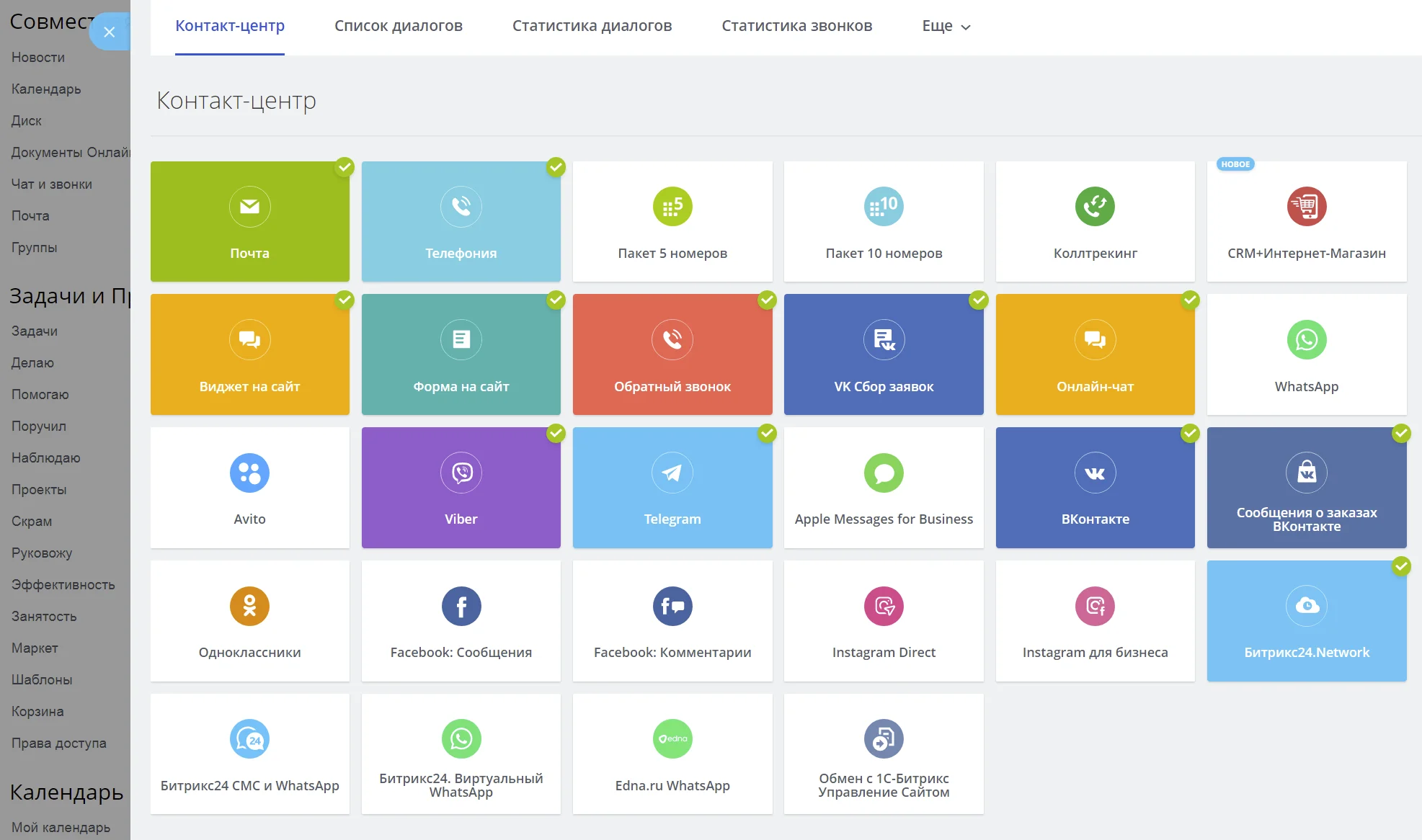The width and height of the screenshot is (1422, 840).
Task: Open the Битрикс24.Network tile
Action: [1307, 621]
